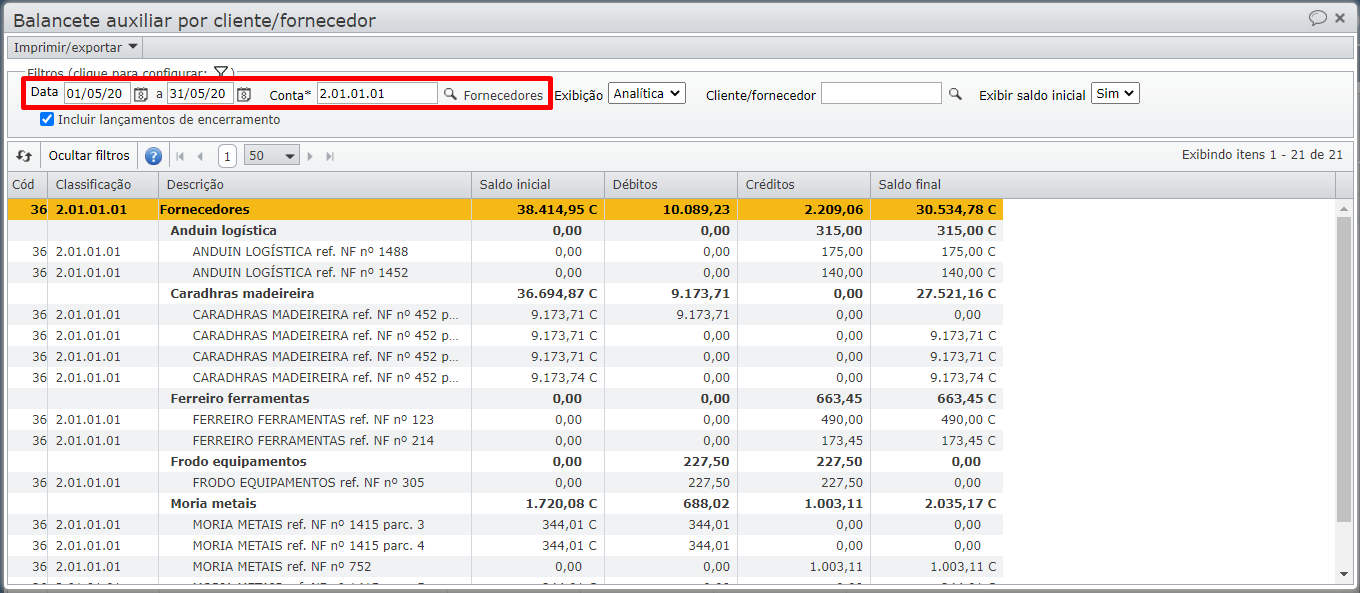
Task: Click the Cliente/fornecedor search magnifier icon
Action: coord(955,94)
